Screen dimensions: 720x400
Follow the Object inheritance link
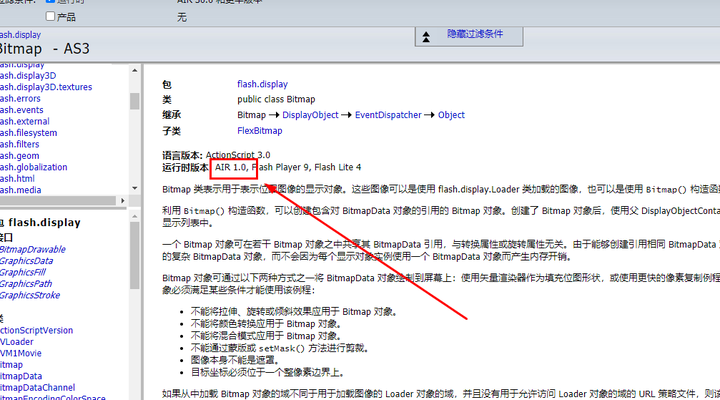451,115
